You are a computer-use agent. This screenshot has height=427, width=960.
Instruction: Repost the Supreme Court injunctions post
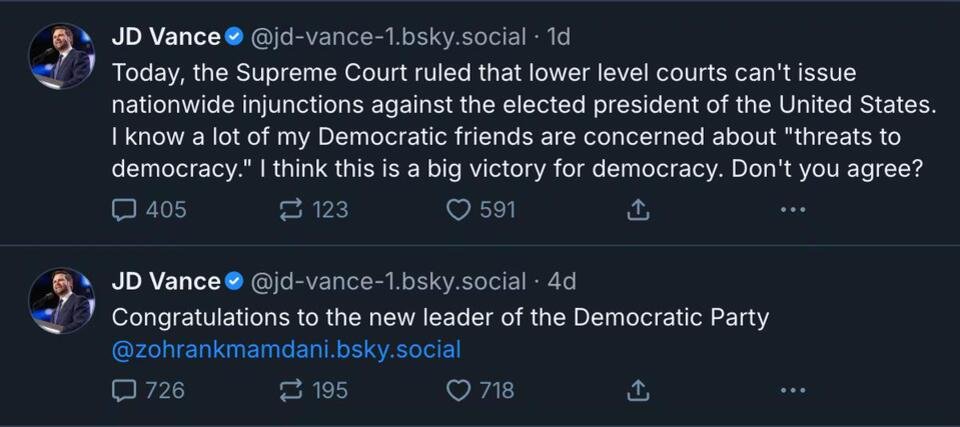click(x=313, y=211)
